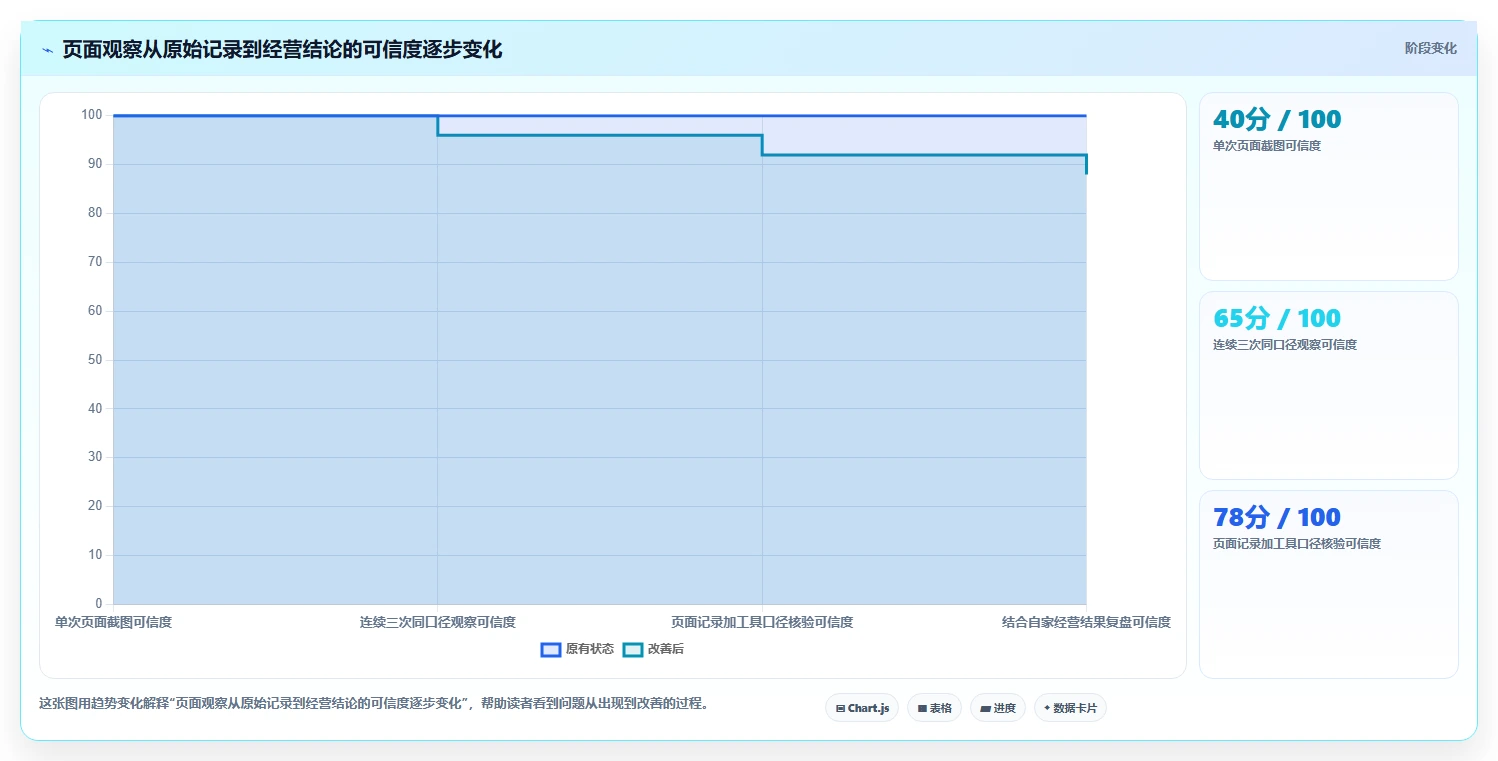
Task: Click the 原有状态 legend label
Action: (590, 649)
